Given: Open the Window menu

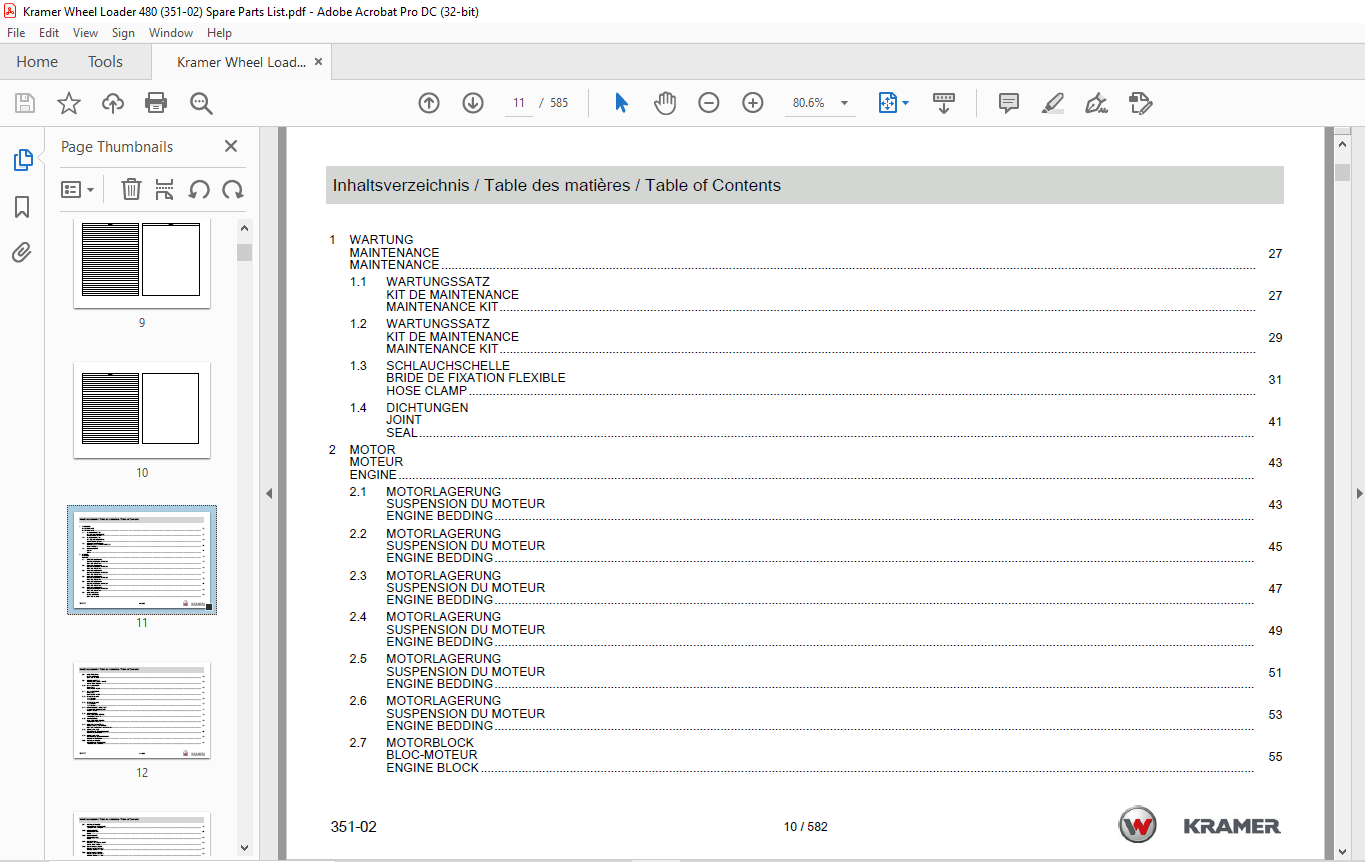Looking at the screenshot, I should coord(171,33).
